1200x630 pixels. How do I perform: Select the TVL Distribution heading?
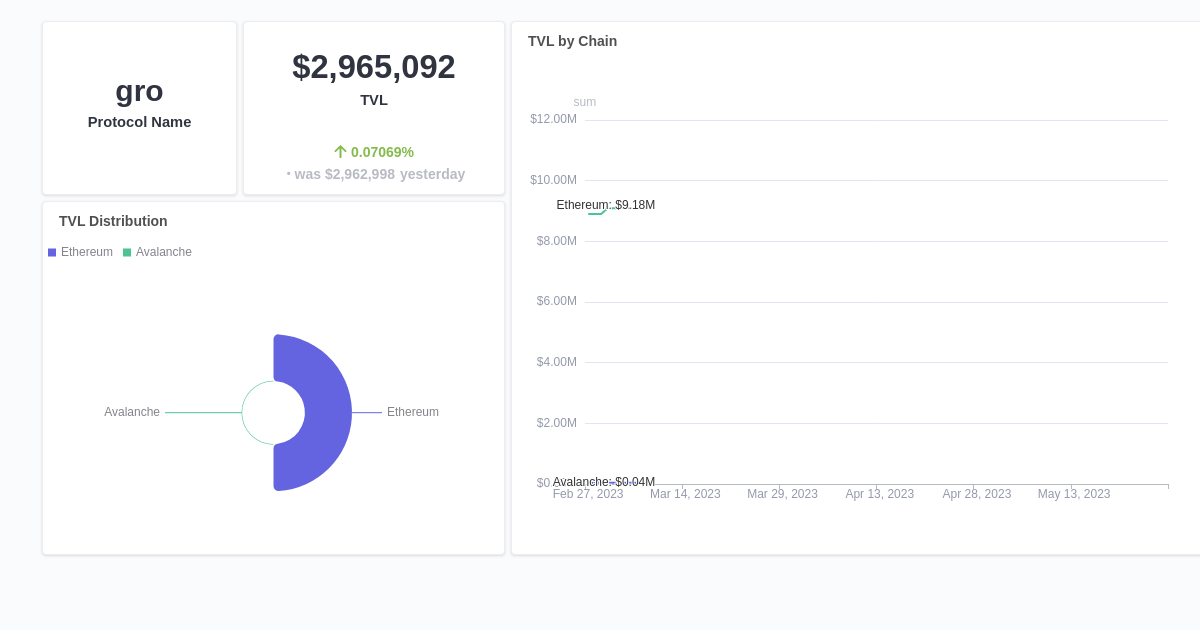[x=113, y=221]
